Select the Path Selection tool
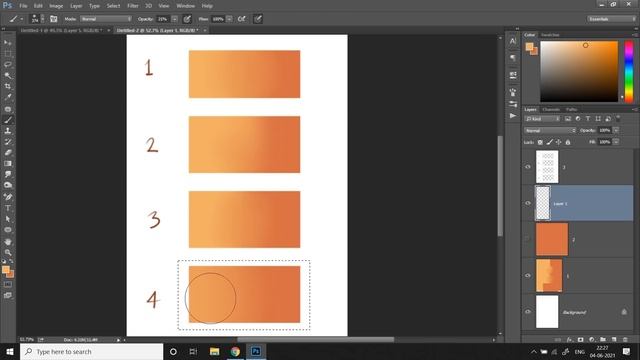 tap(8, 219)
